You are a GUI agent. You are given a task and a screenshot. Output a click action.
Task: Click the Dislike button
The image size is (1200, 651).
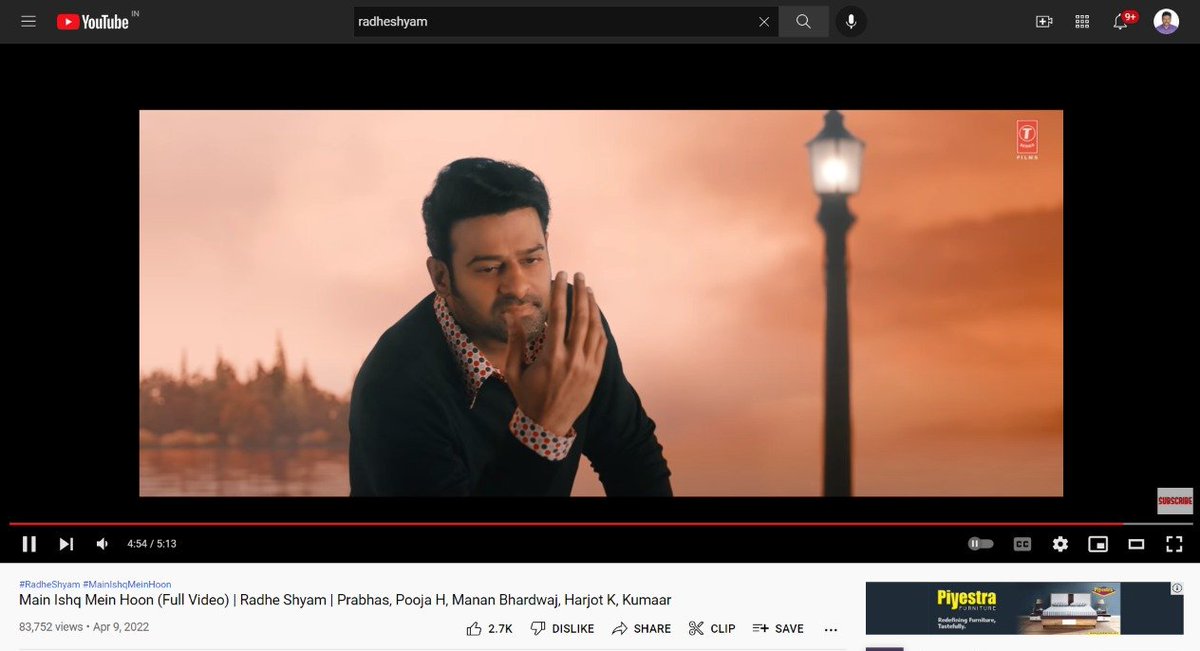[x=561, y=629]
